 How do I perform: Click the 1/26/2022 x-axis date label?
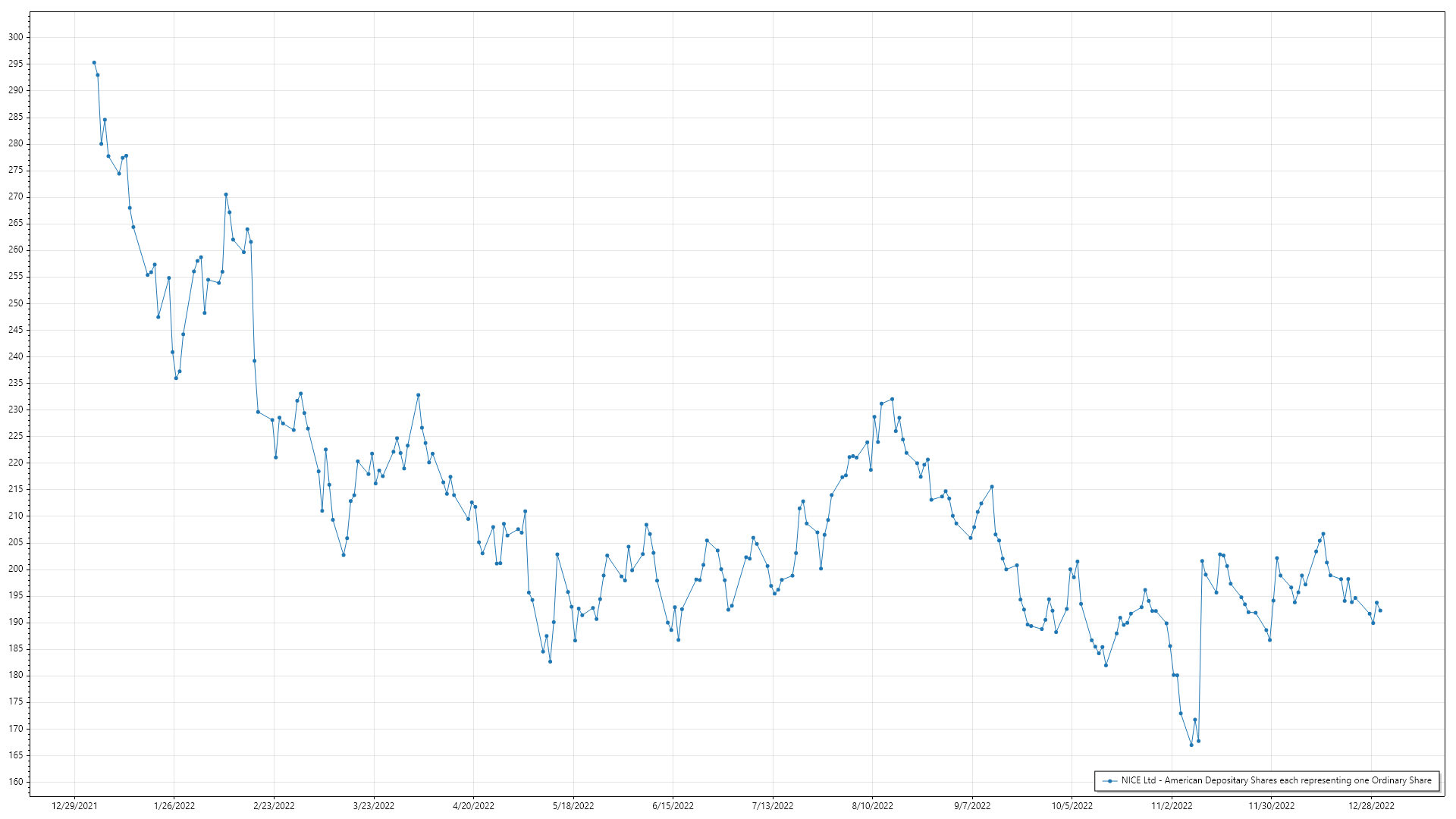174,805
